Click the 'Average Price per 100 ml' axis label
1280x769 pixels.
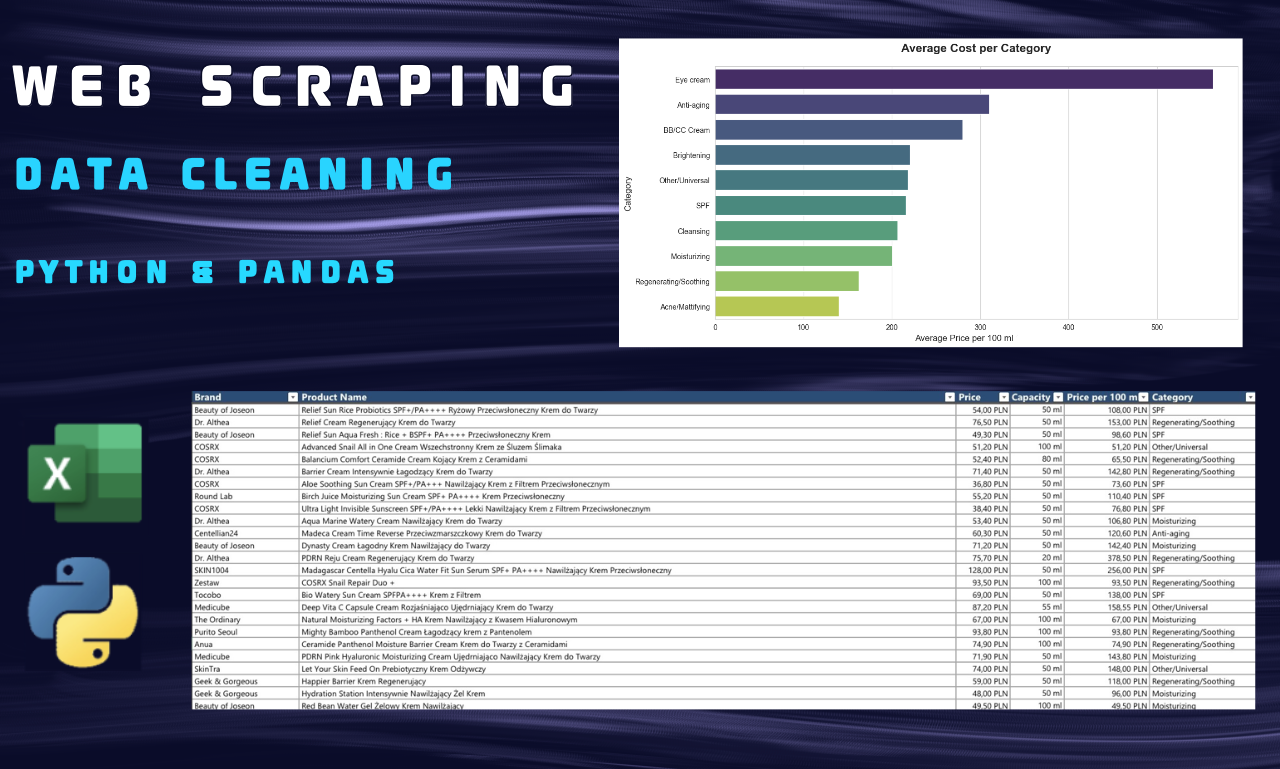964,338
